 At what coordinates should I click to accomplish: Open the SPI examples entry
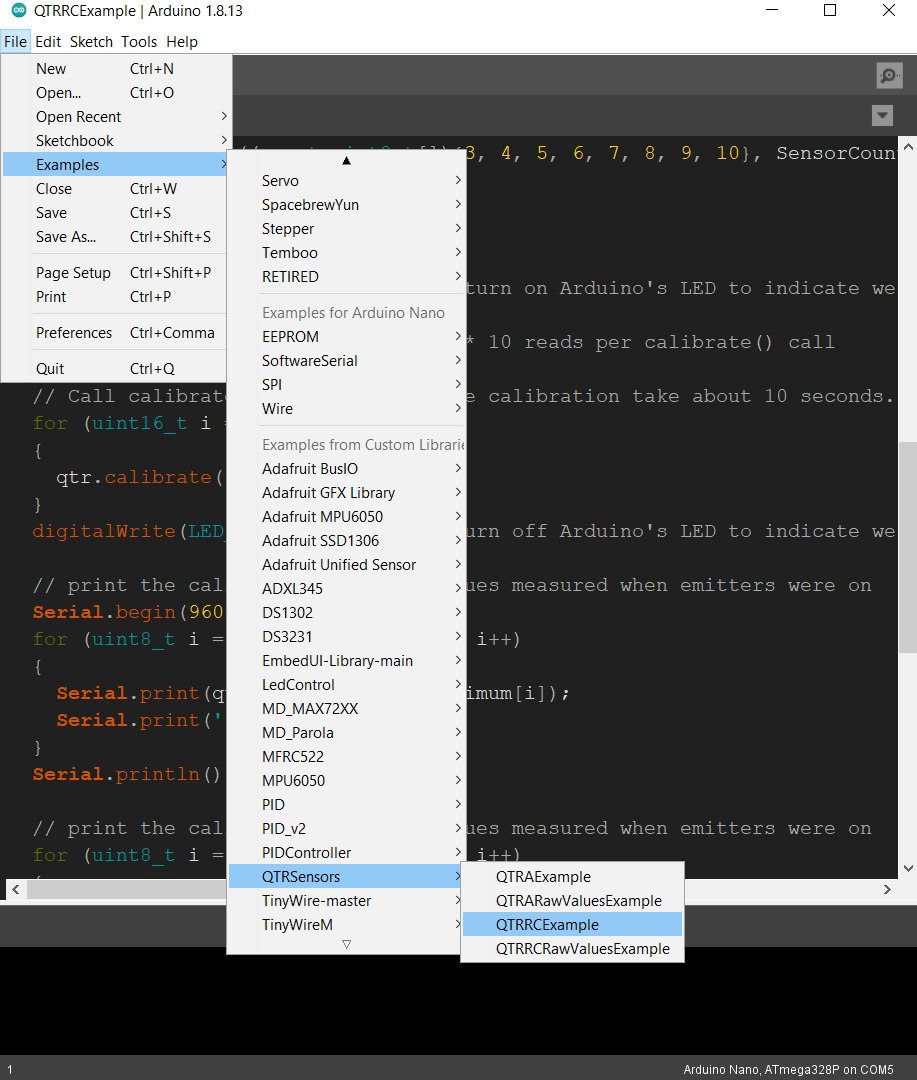(347, 385)
